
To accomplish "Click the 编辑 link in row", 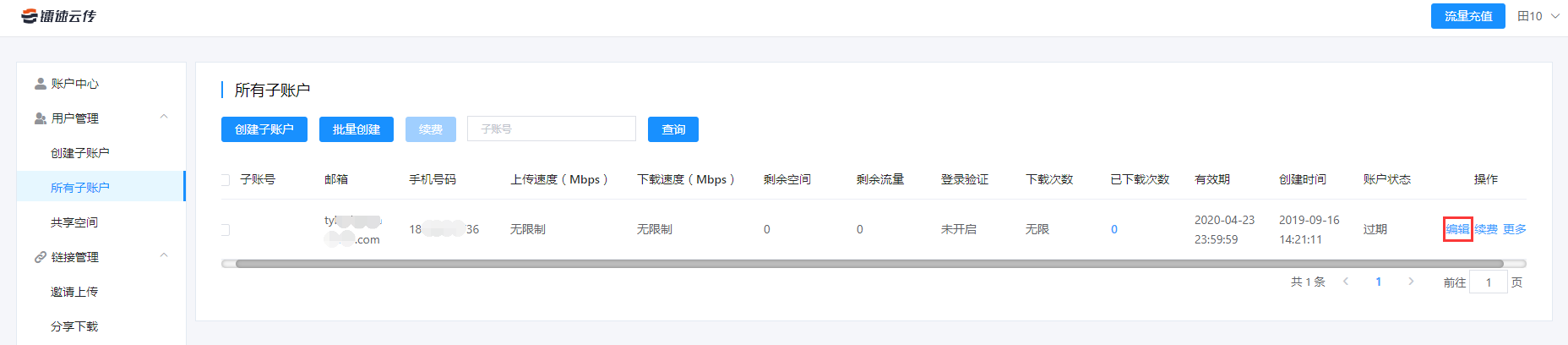I will click(1457, 229).
